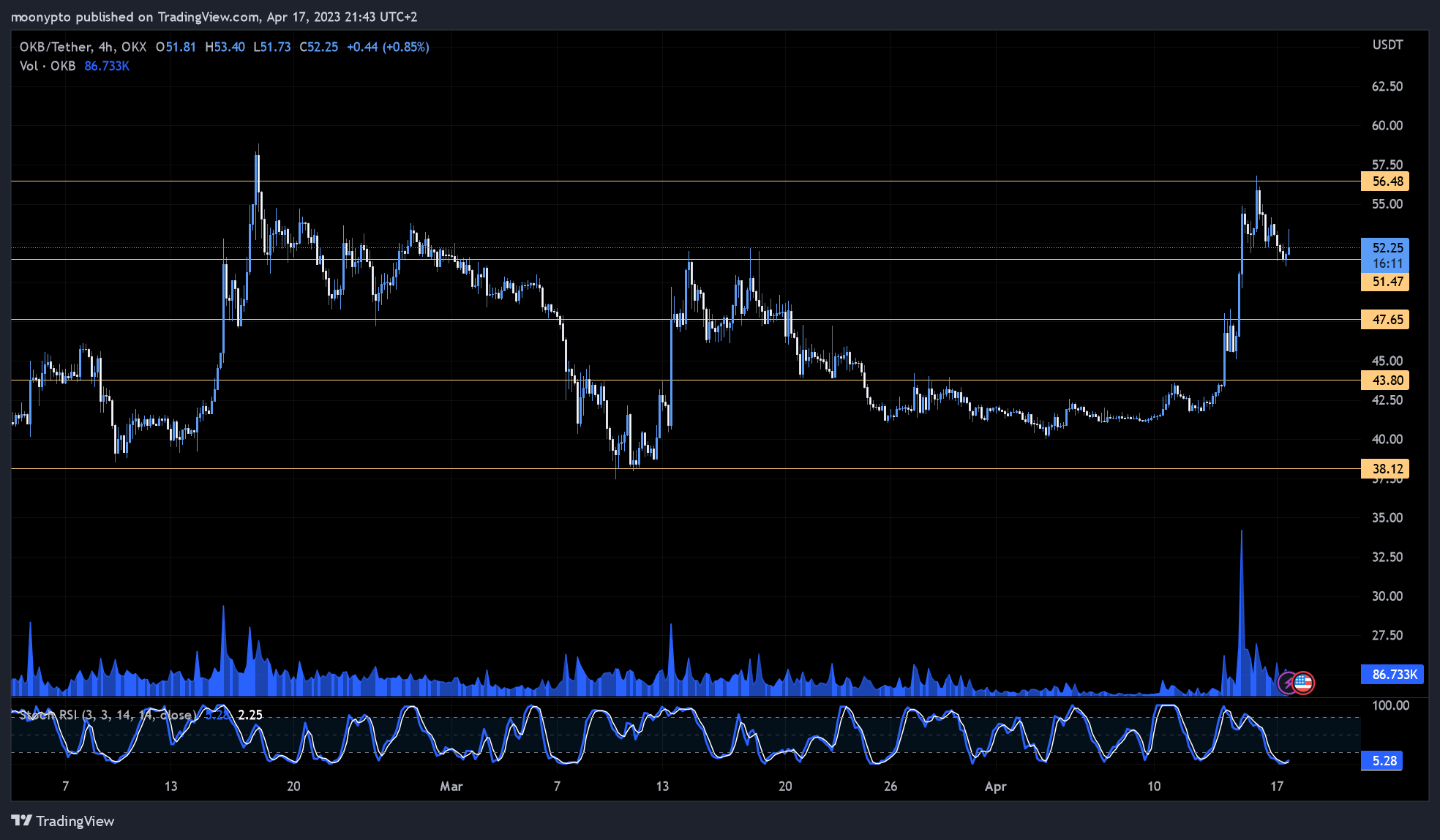Click the open value O51.81 in header
The image size is (1440, 840).
click(176, 47)
